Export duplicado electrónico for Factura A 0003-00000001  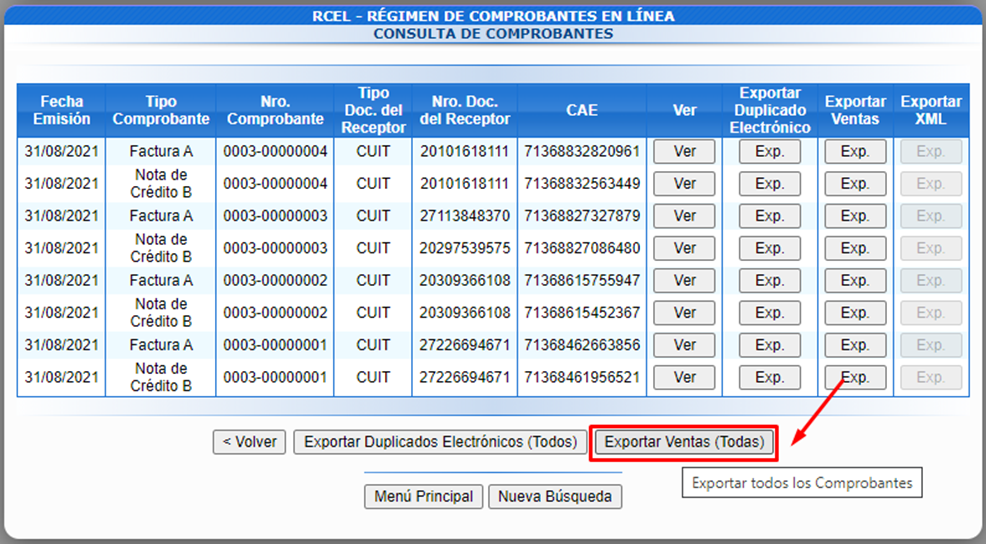coord(769,345)
